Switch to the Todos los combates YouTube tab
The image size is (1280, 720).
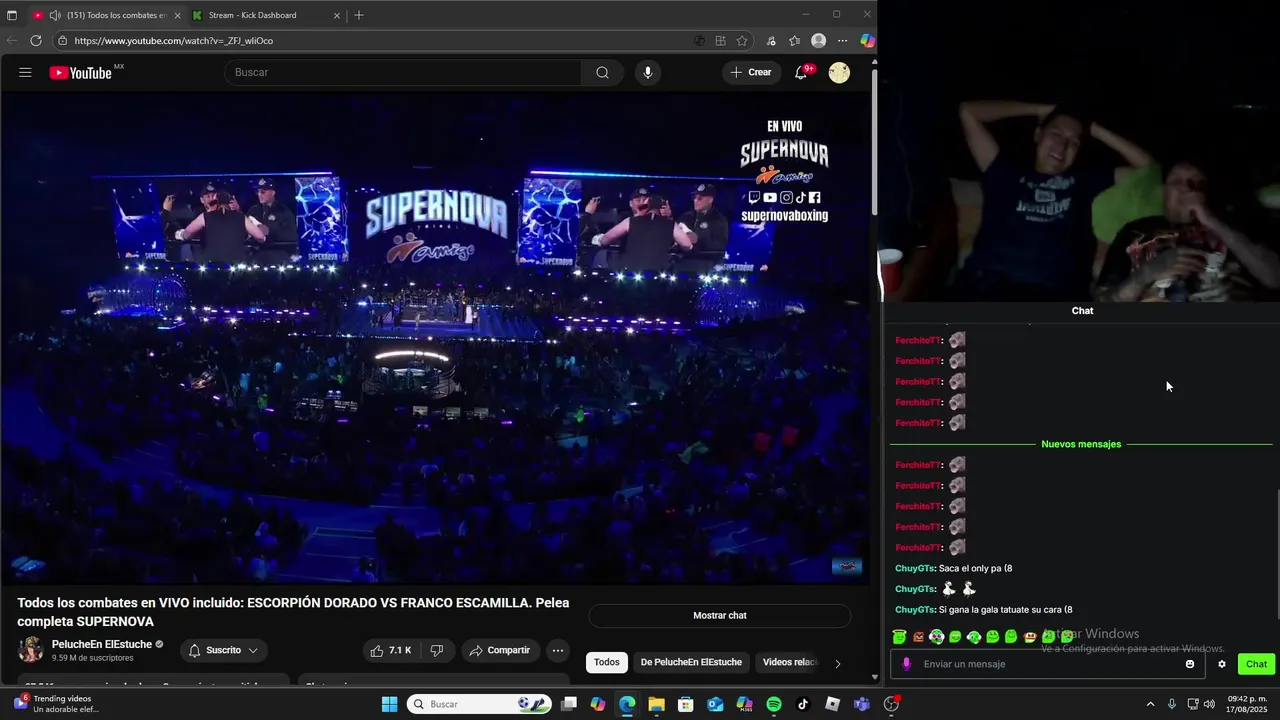pyautogui.click(x=105, y=15)
